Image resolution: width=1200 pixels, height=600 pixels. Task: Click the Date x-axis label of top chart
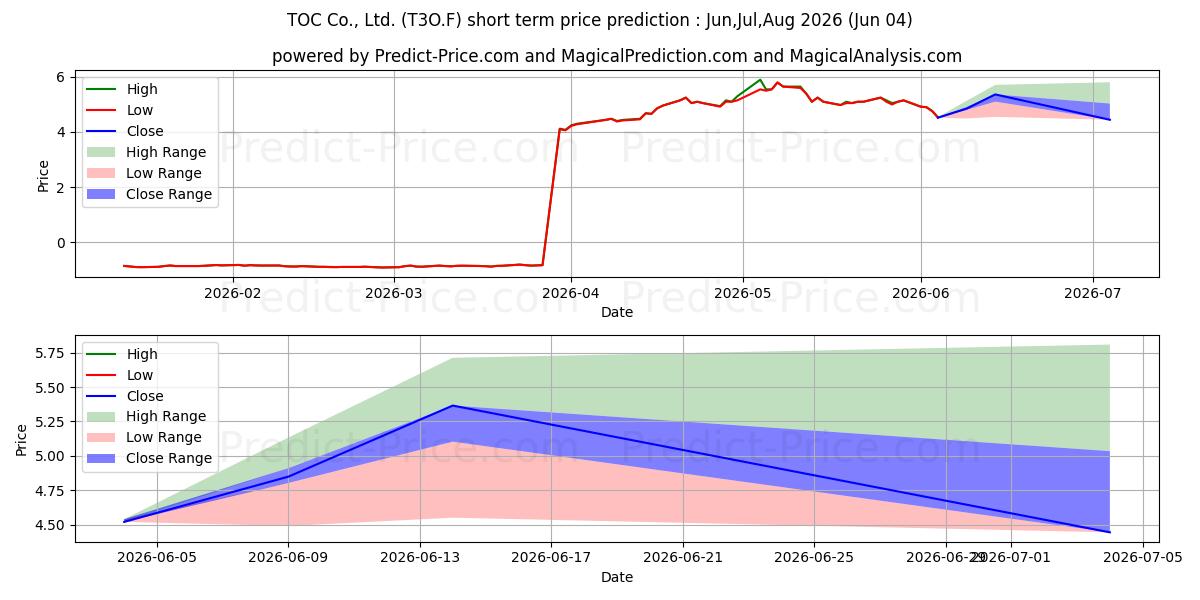pyautogui.click(x=617, y=313)
